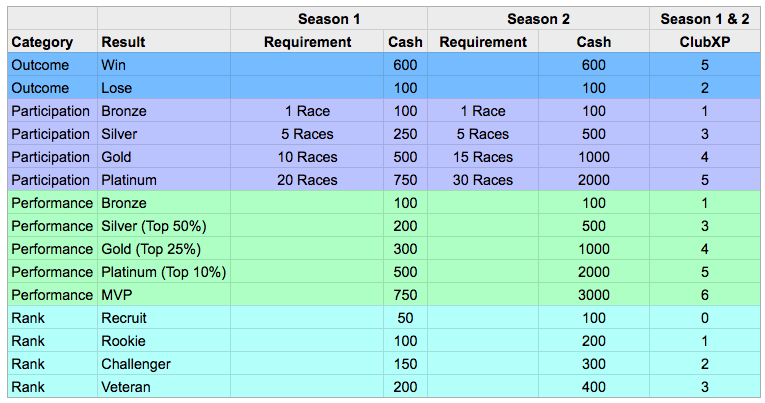Viewport: 765px width, 403px height.
Task: Select the Lose result cell
Action: point(116,88)
